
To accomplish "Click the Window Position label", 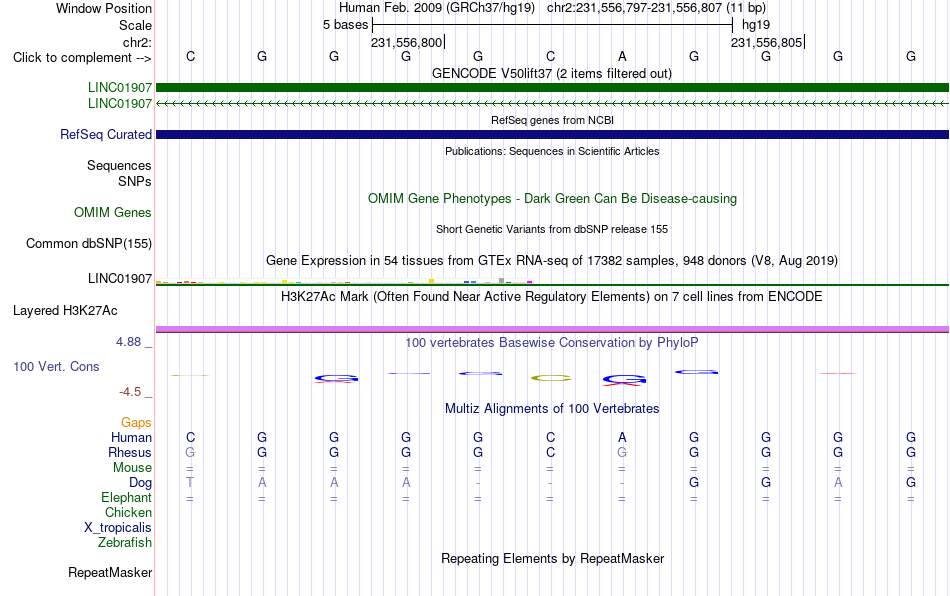I will (104, 8).
